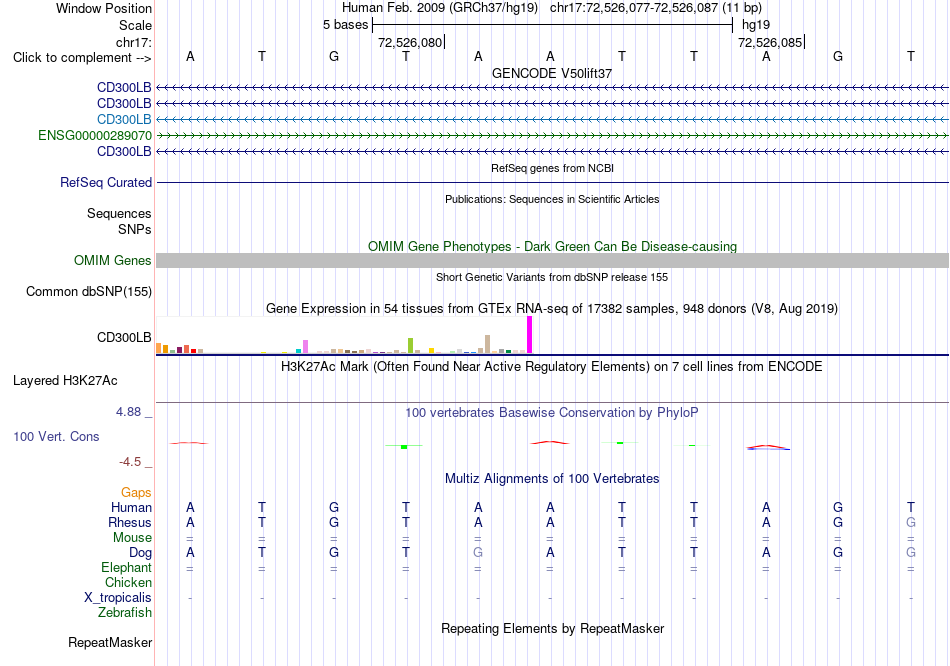Open the RefSeq Curated label

click(x=106, y=182)
